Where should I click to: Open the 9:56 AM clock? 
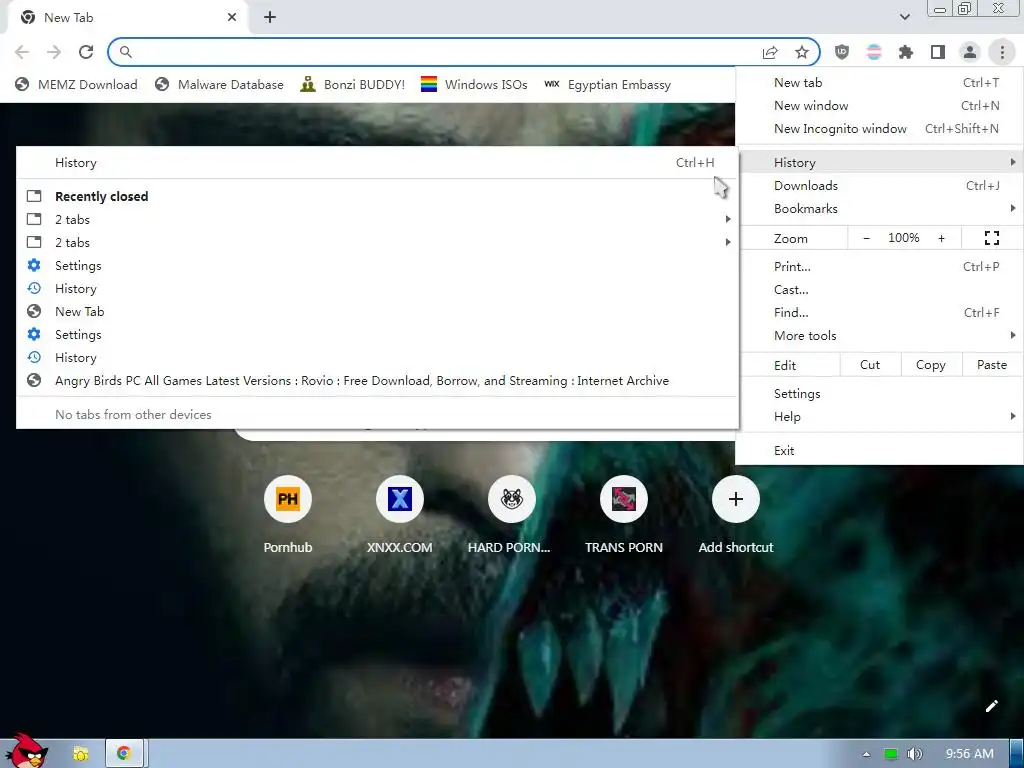[970, 754]
